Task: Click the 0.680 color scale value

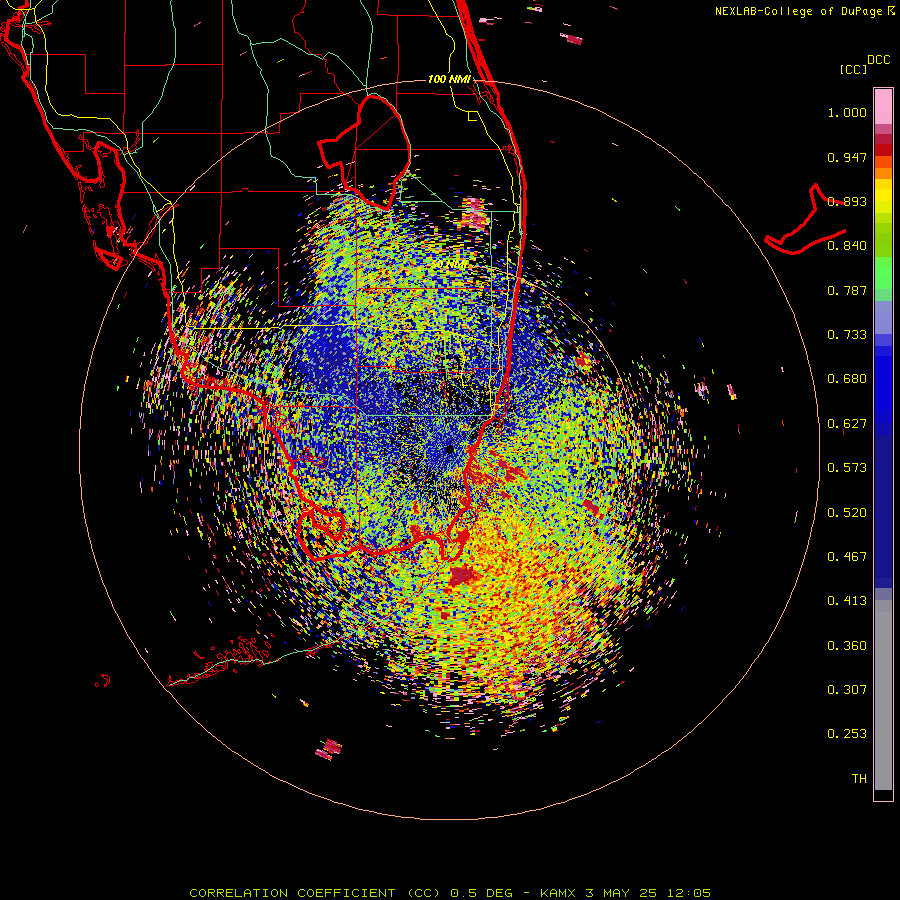Action: (847, 379)
